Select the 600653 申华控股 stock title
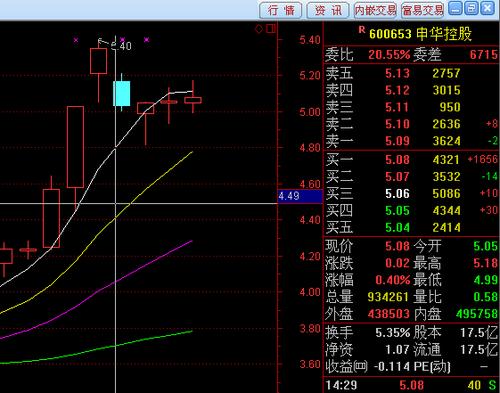 (x=421, y=34)
